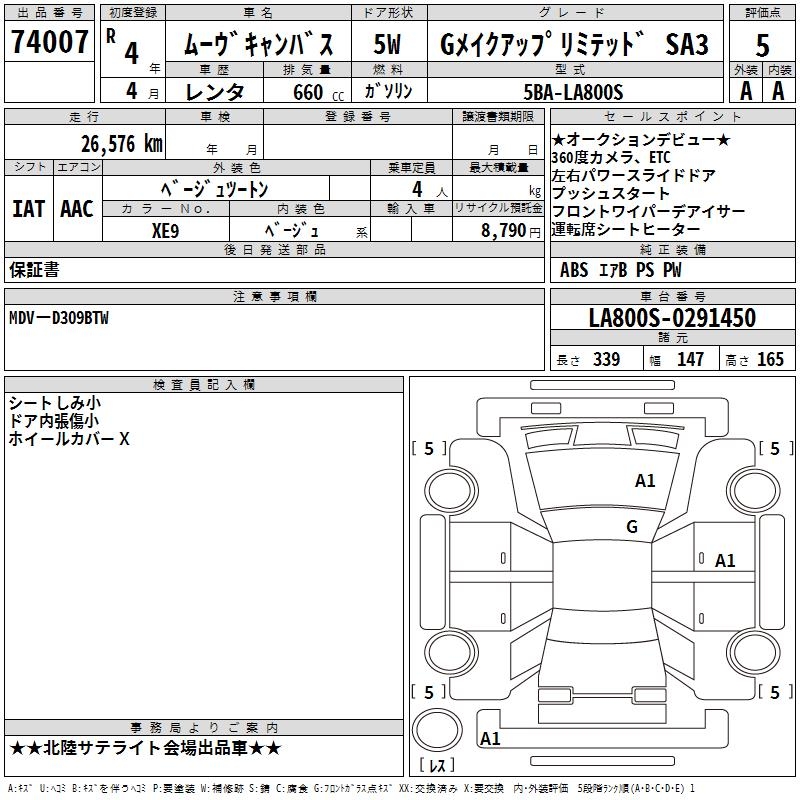Viewport: 800px width, 800px height.
Task: Select fuel type ガソリン
Action: pos(388,91)
